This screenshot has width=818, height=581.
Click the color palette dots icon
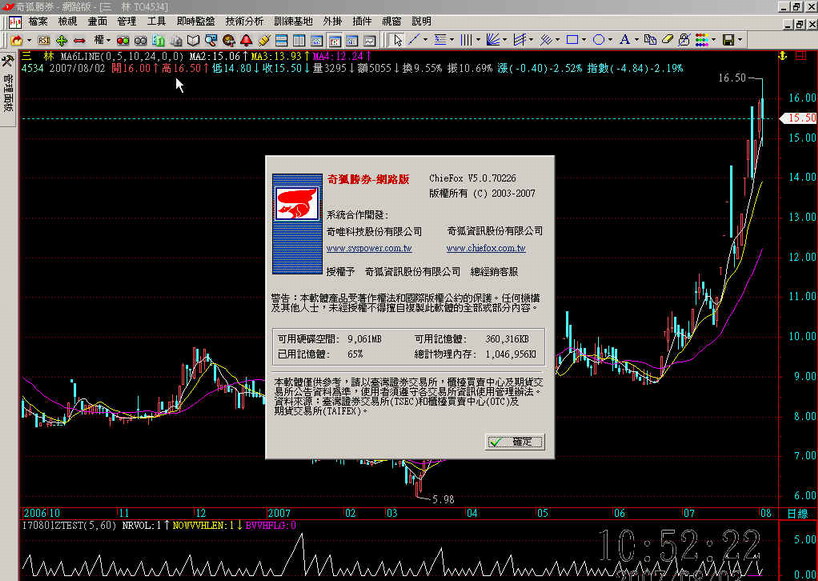click(x=702, y=40)
